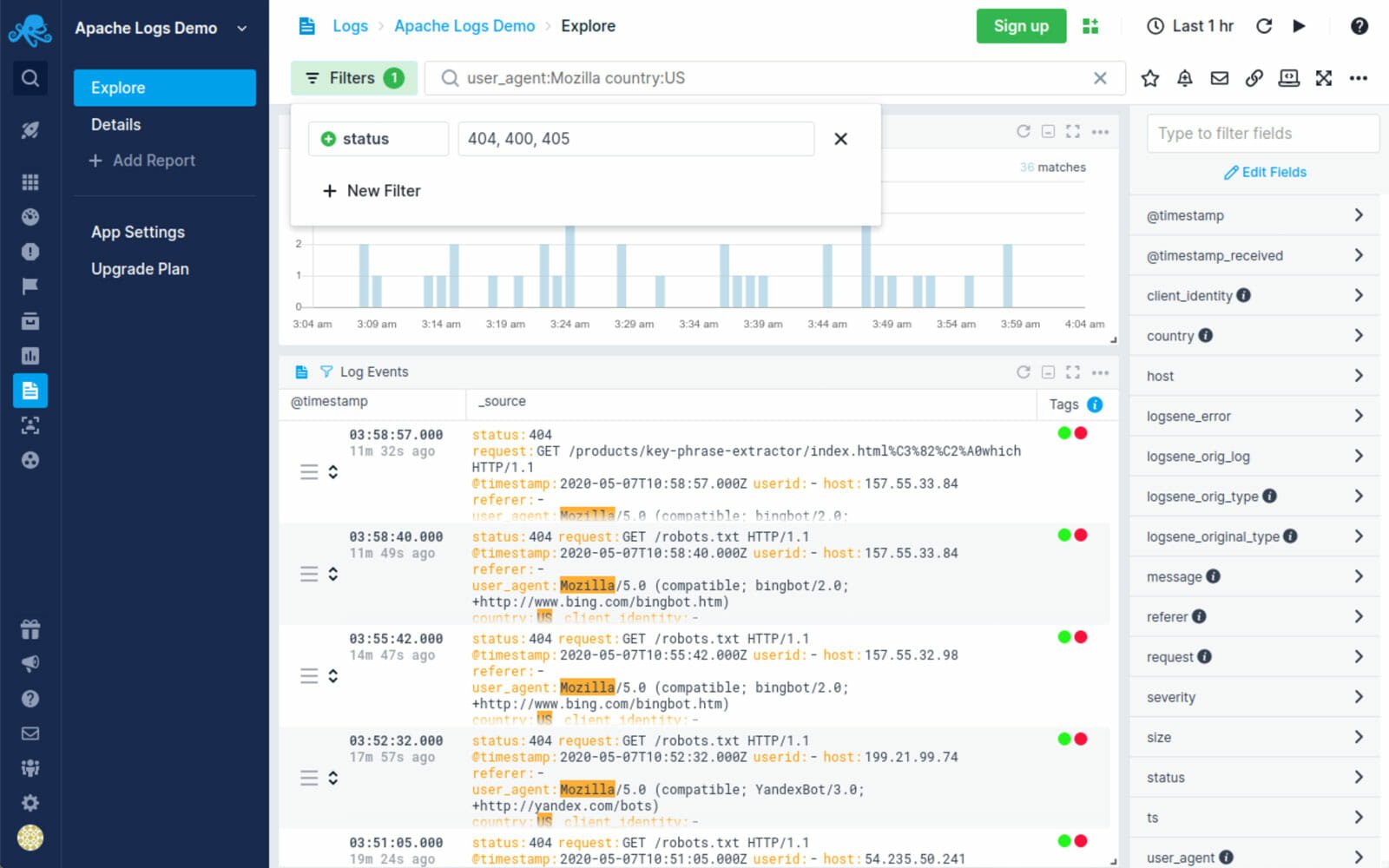Click the Tags info icon

(x=1095, y=404)
